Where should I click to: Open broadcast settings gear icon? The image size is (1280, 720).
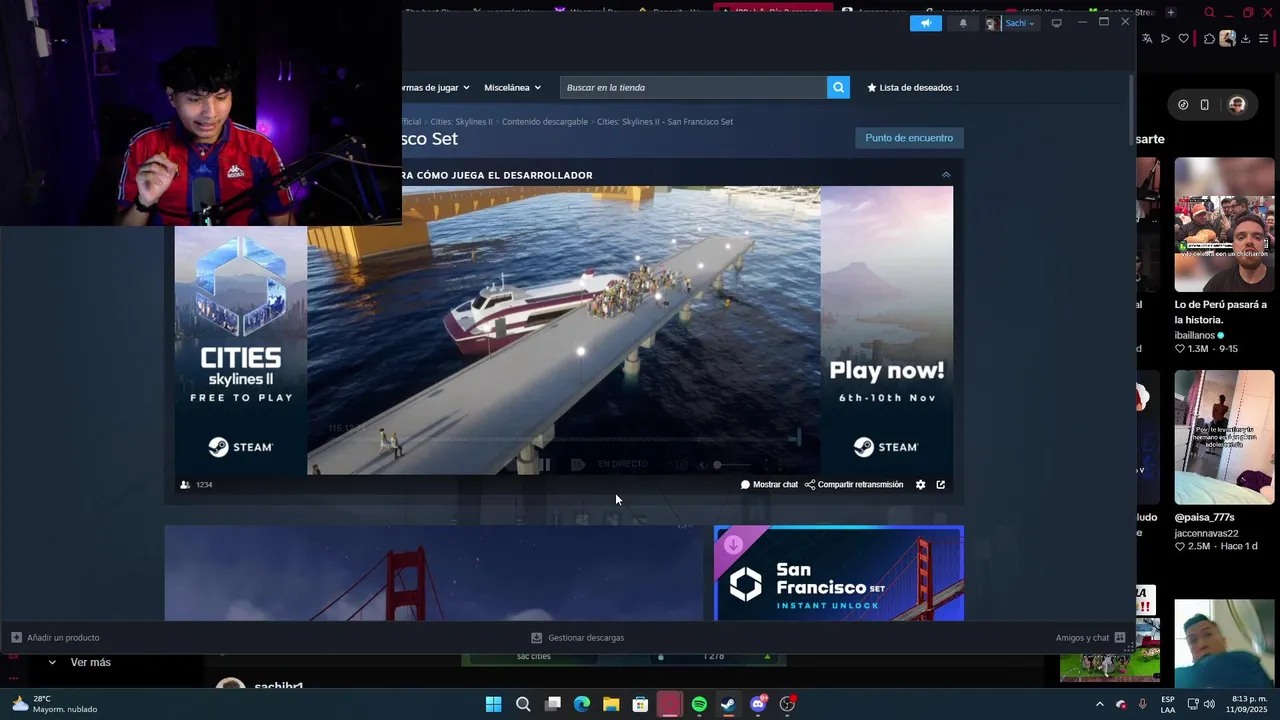click(x=921, y=485)
